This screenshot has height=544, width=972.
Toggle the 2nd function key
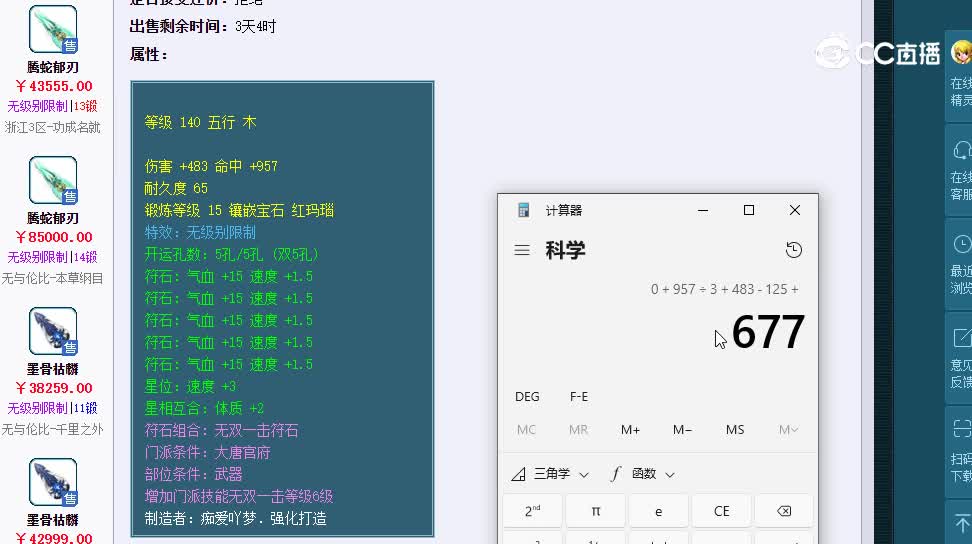(532, 511)
